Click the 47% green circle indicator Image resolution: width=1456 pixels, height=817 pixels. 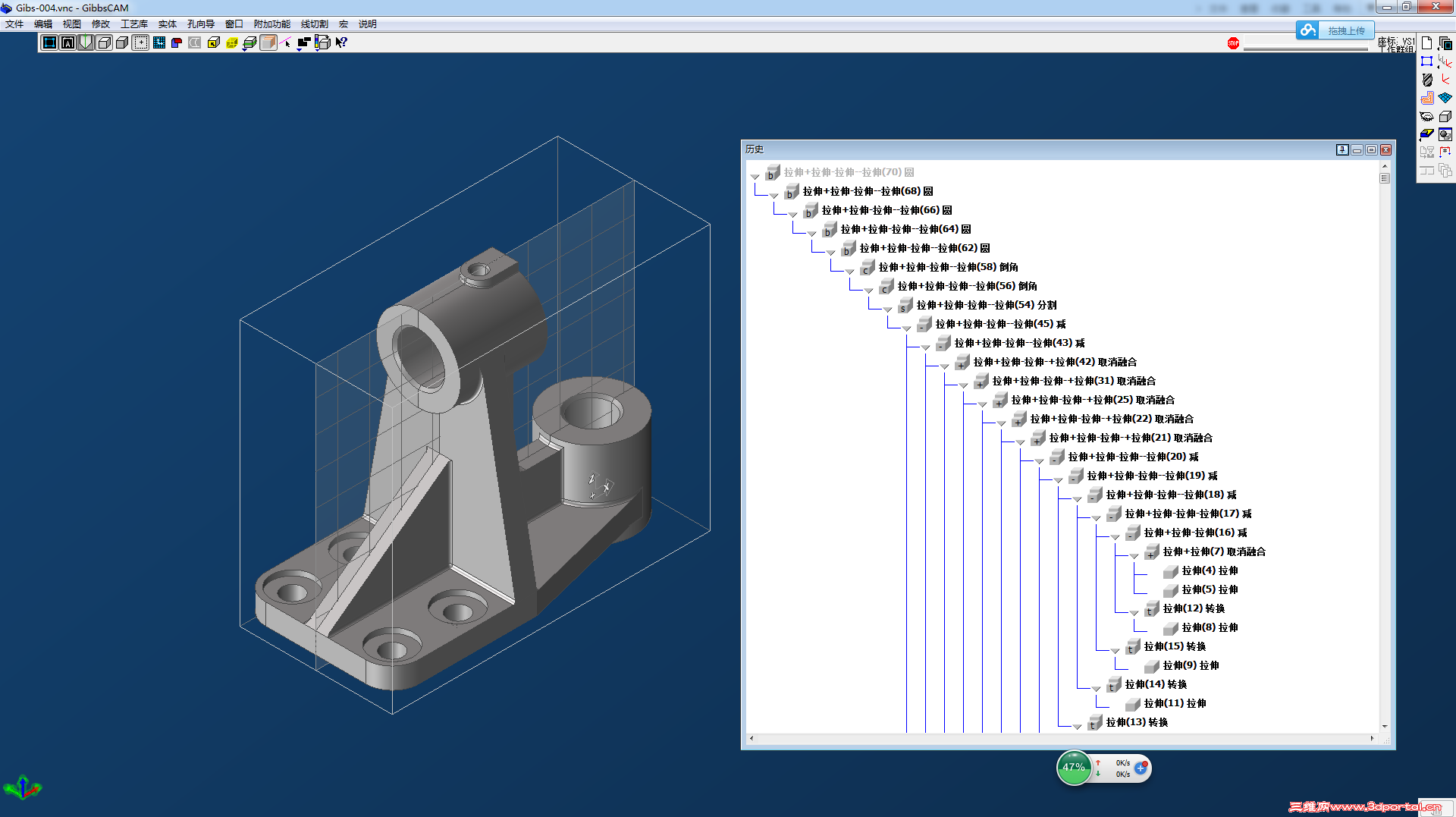coord(1074,768)
